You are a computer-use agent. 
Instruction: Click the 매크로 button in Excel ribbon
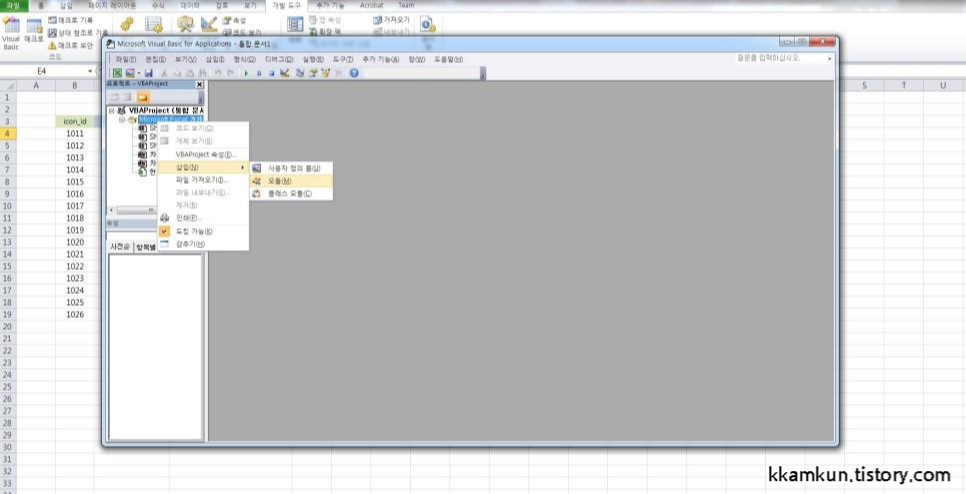(x=34, y=31)
